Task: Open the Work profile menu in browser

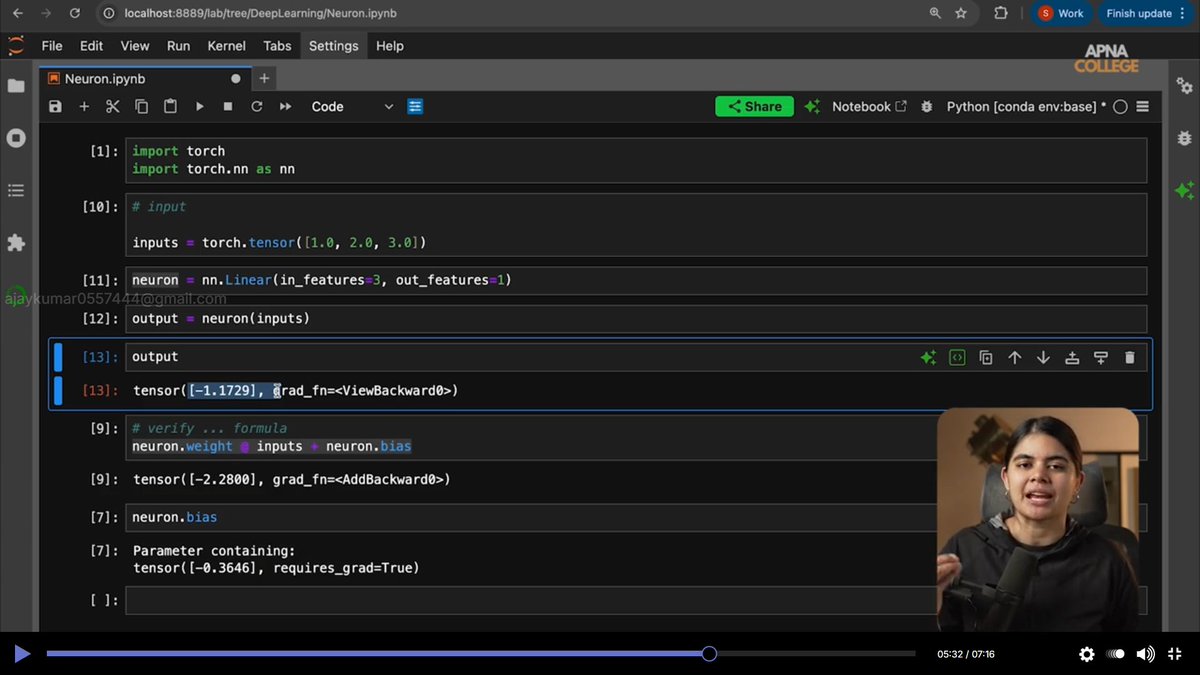Action: (x=1062, y=13)
